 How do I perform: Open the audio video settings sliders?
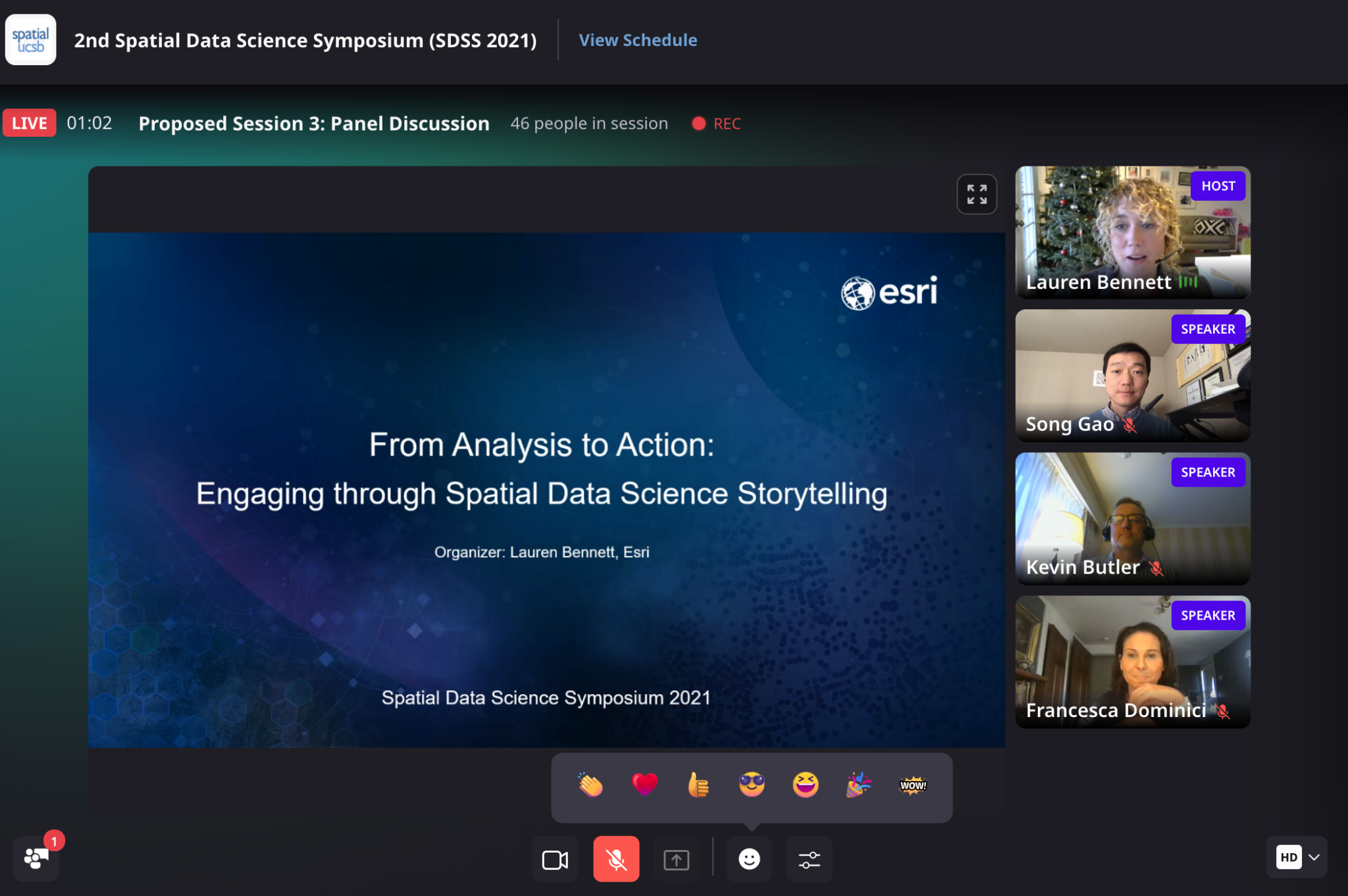point(809,859)
